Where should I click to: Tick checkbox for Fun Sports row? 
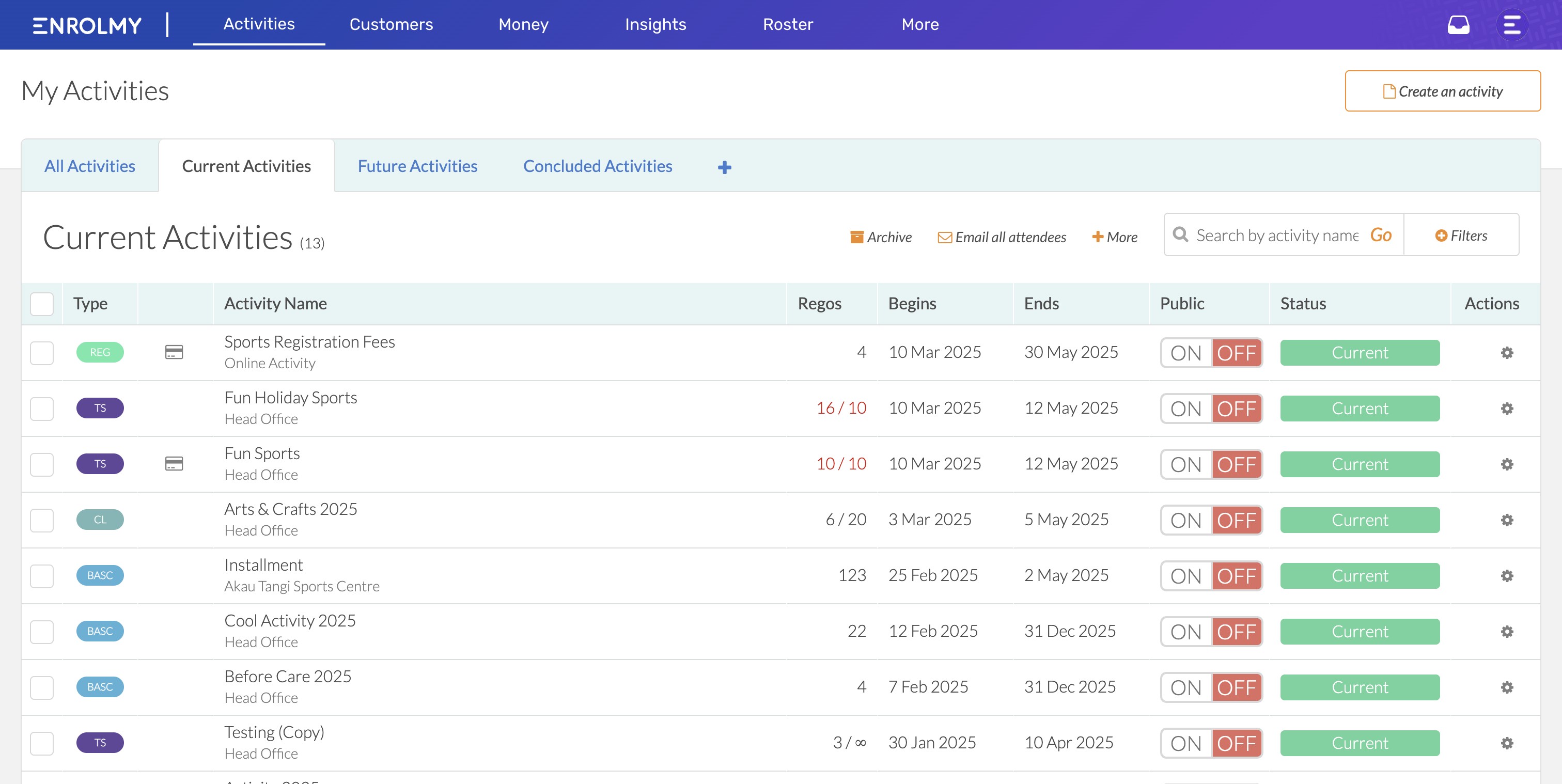(42, 464)
